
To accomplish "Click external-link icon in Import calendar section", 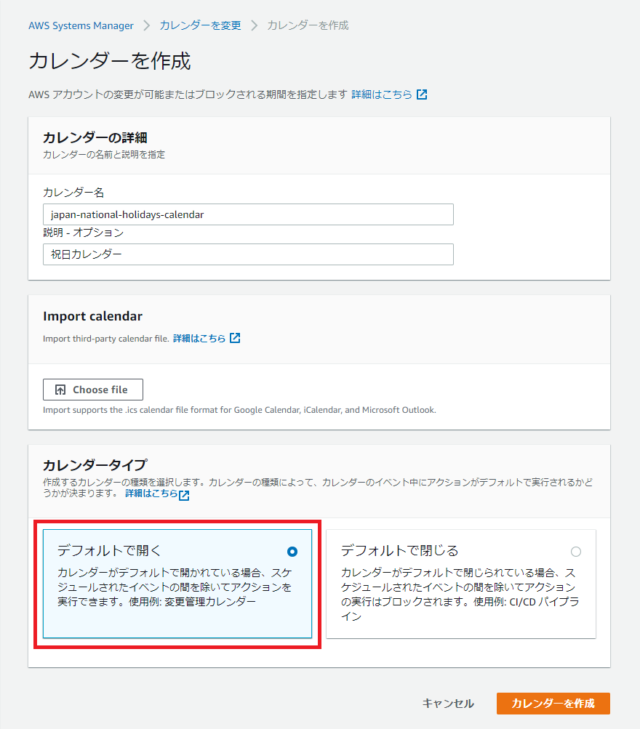I will (235, 338).
